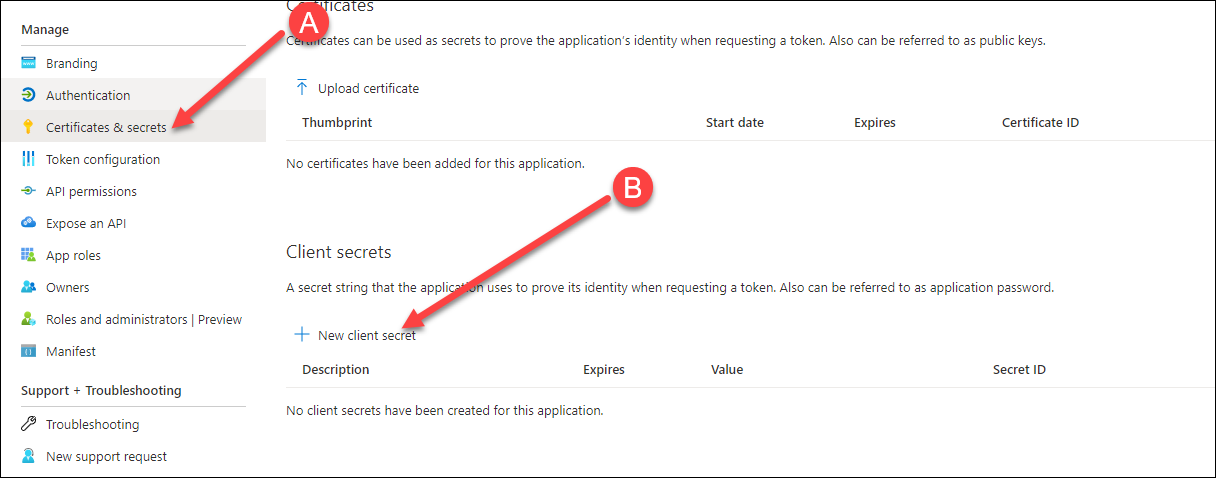This screenshot has width=1216, height=478.
Task: Add a New client secret
Action: click(366, 335)
